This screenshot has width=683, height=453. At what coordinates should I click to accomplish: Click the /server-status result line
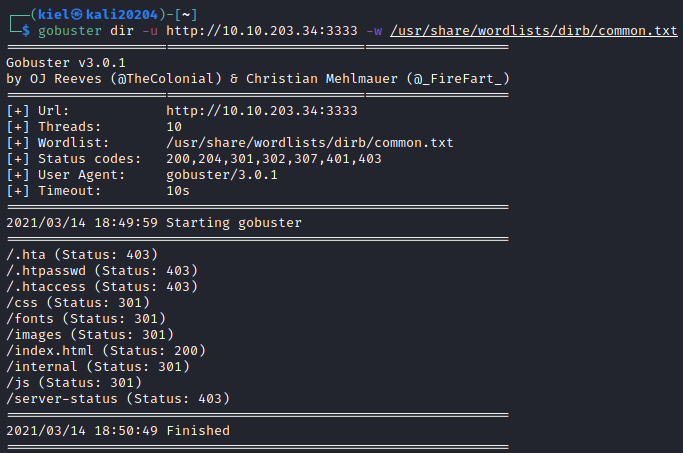pyautogui.click(x=117, y=398)
